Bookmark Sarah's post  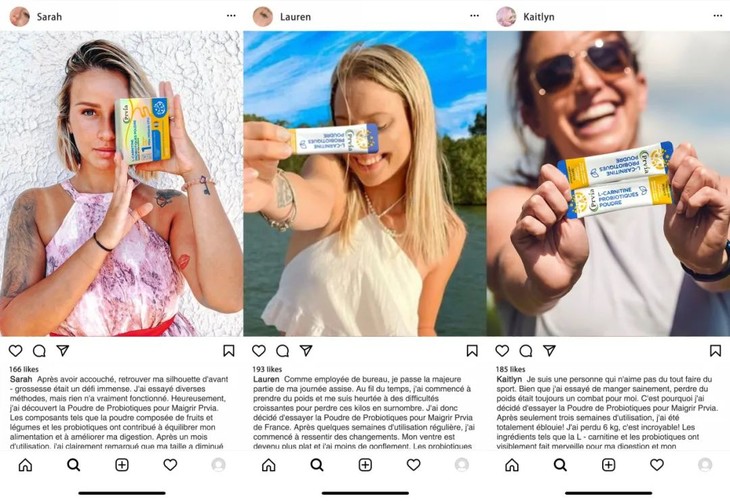229,351
